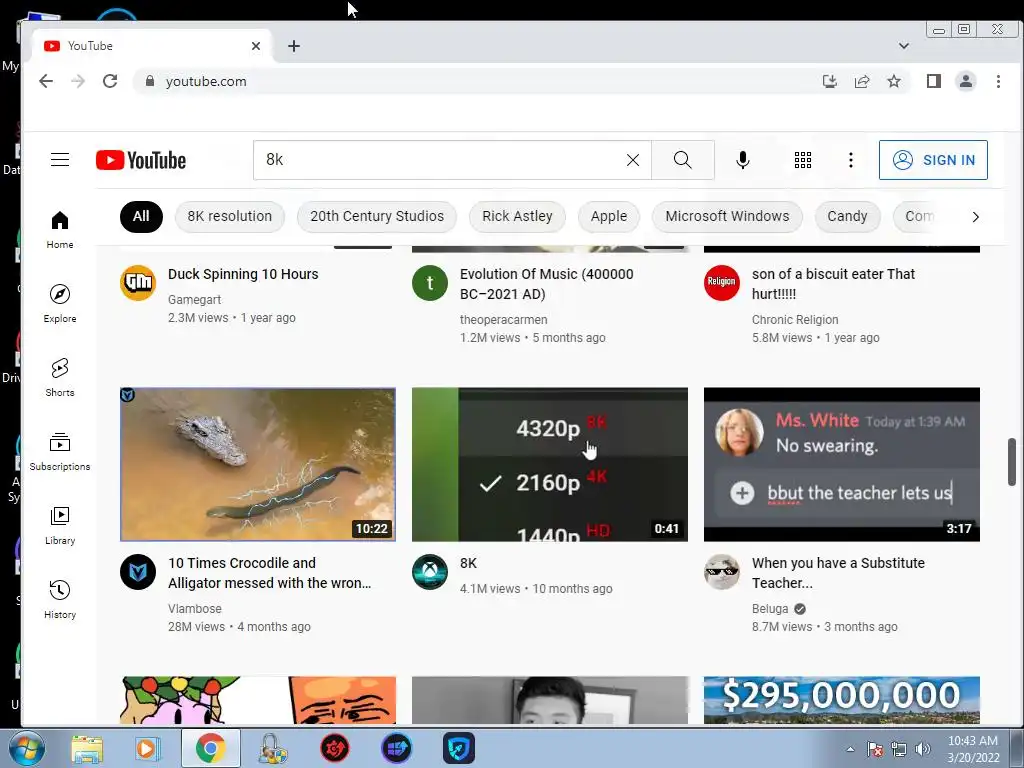Select the Rick Astley chip
Image resolution: width=1024 pixels, height=768 pixels.
tap(517, 216)
